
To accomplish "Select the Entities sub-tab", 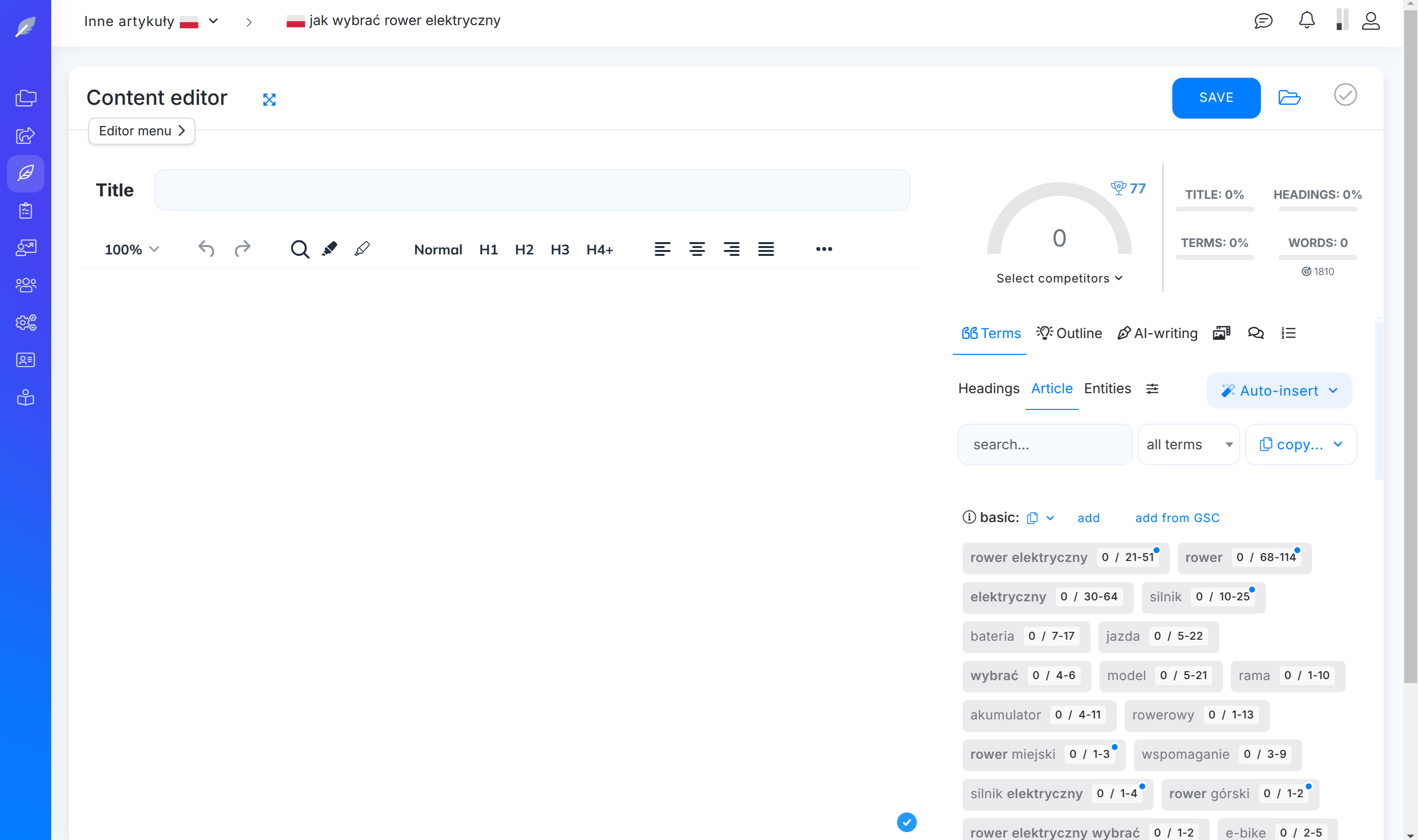I will pyautogui.click(x=1107, y=389).
